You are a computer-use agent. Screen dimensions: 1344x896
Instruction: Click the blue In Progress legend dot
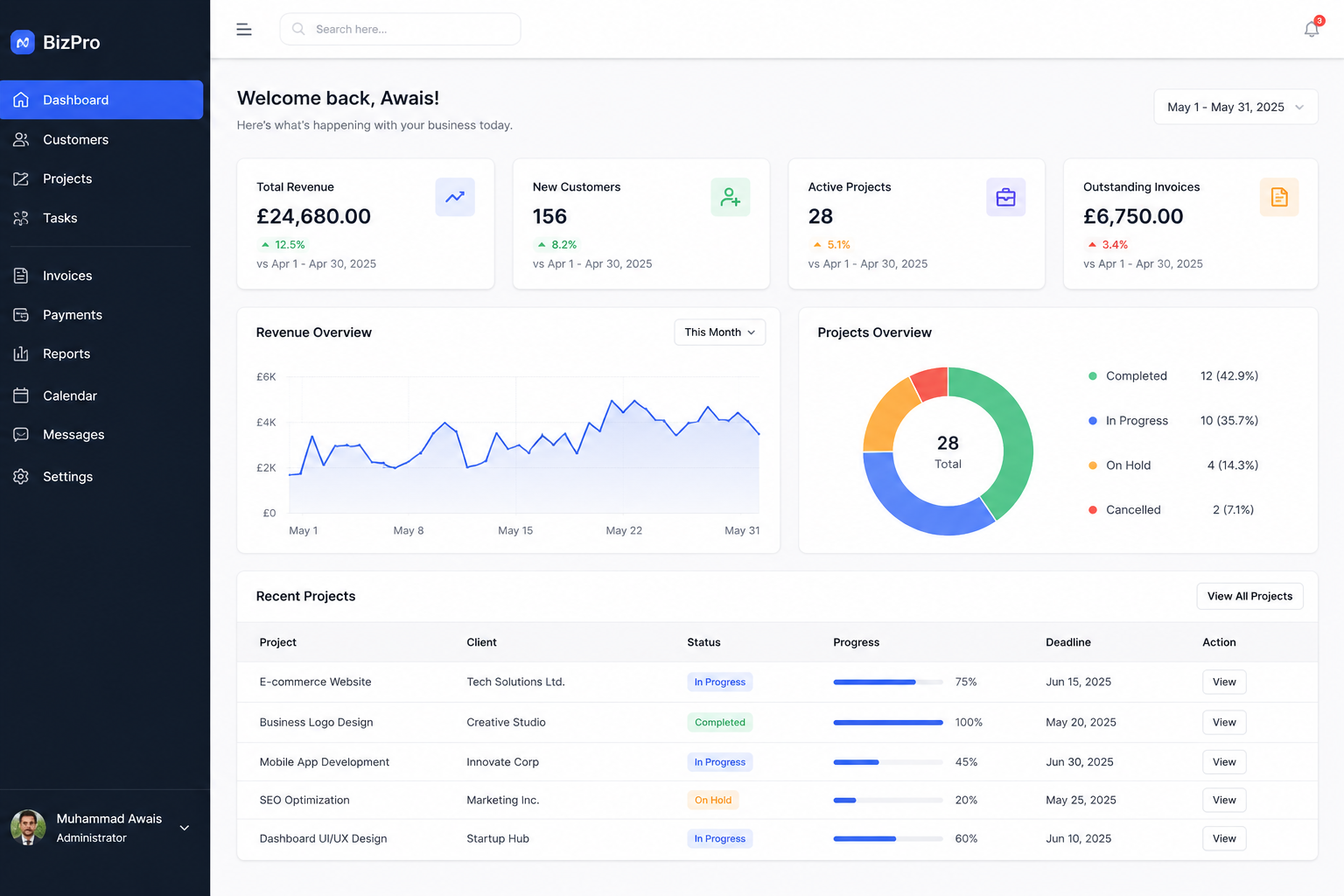point(1092,421)
